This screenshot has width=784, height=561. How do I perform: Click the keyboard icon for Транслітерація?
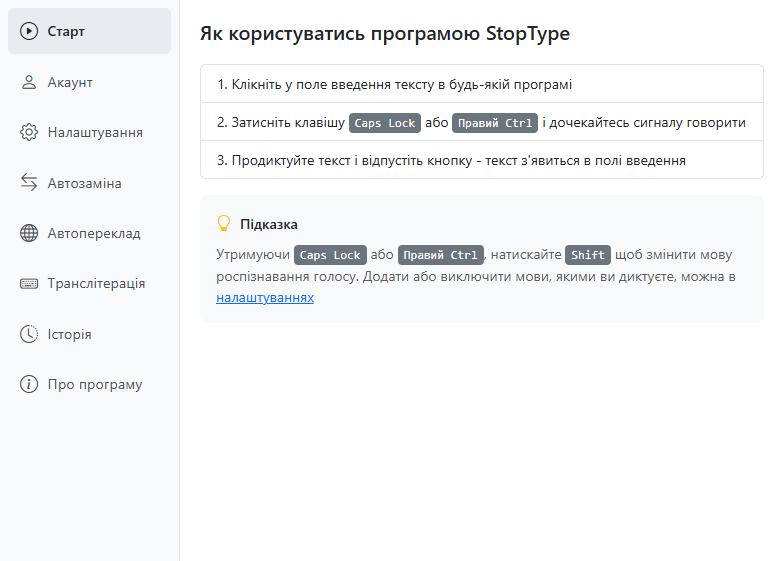pyautogui.click(x=29, y=284)
